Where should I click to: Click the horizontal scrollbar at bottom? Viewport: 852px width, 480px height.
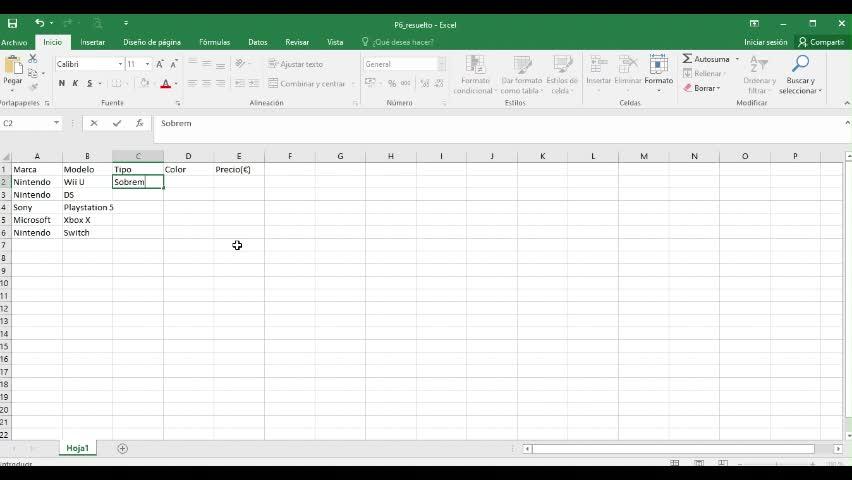(673, 449)
